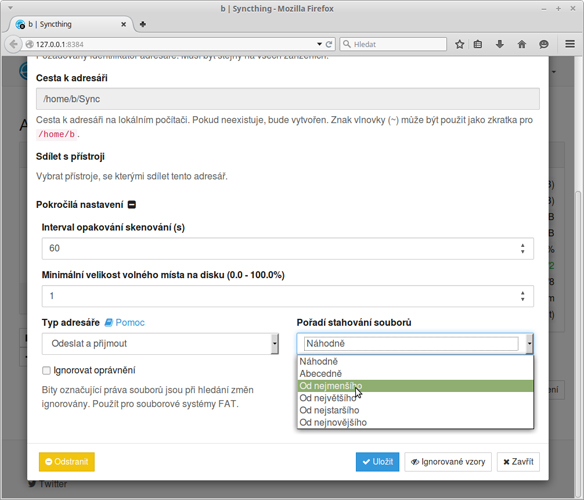The image size is (584, 500).
Task: Reload the page with refresh icon
Action: [329, 44]
